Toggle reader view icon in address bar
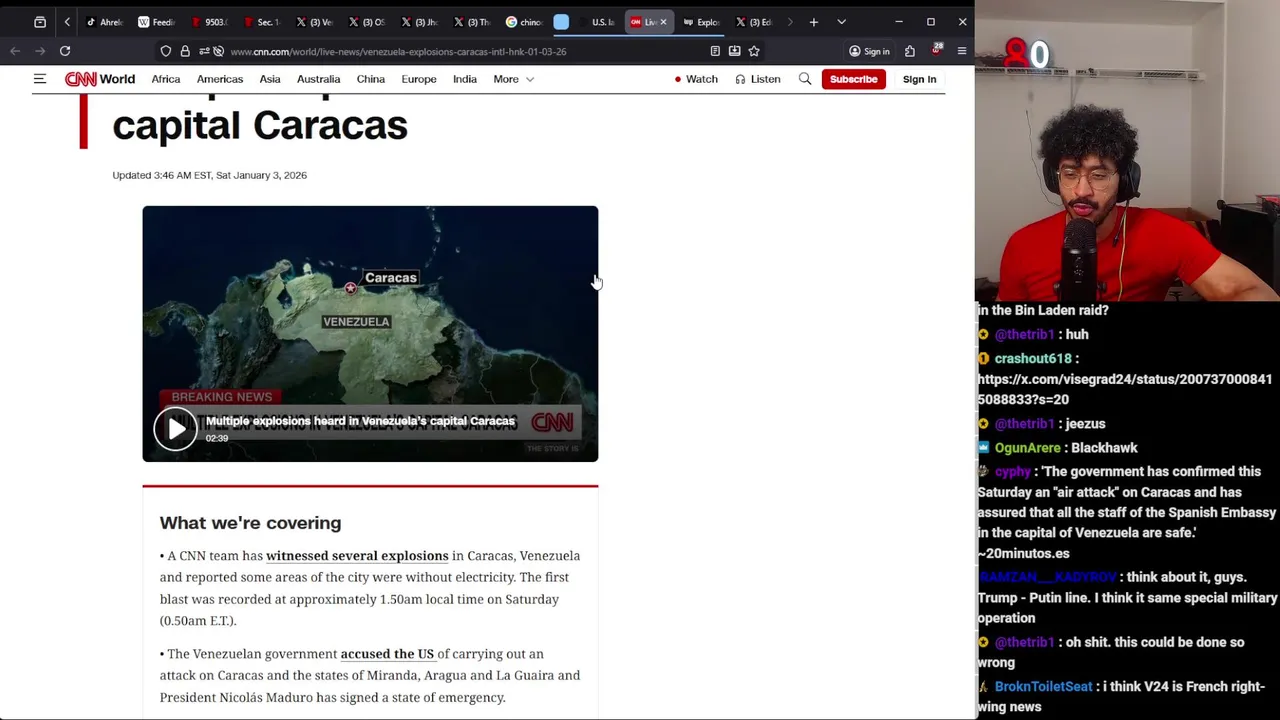 pyautogui.click(x=715, y=51)
